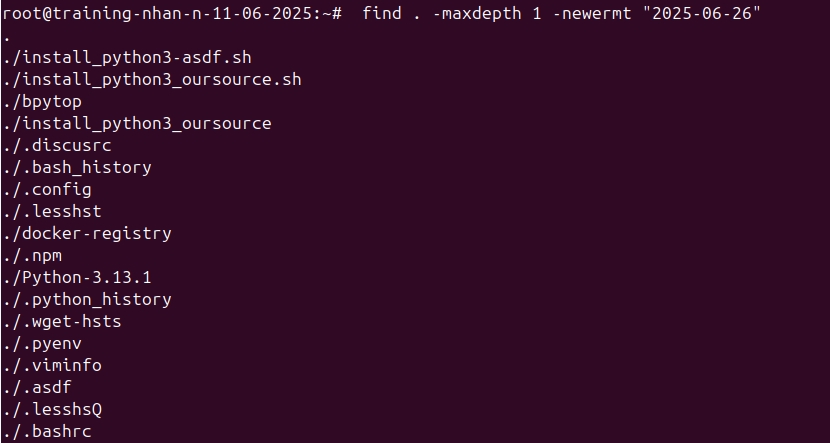Click the ./docker-registry line
The image size is (830, 443).
click(x=87, y=233)
